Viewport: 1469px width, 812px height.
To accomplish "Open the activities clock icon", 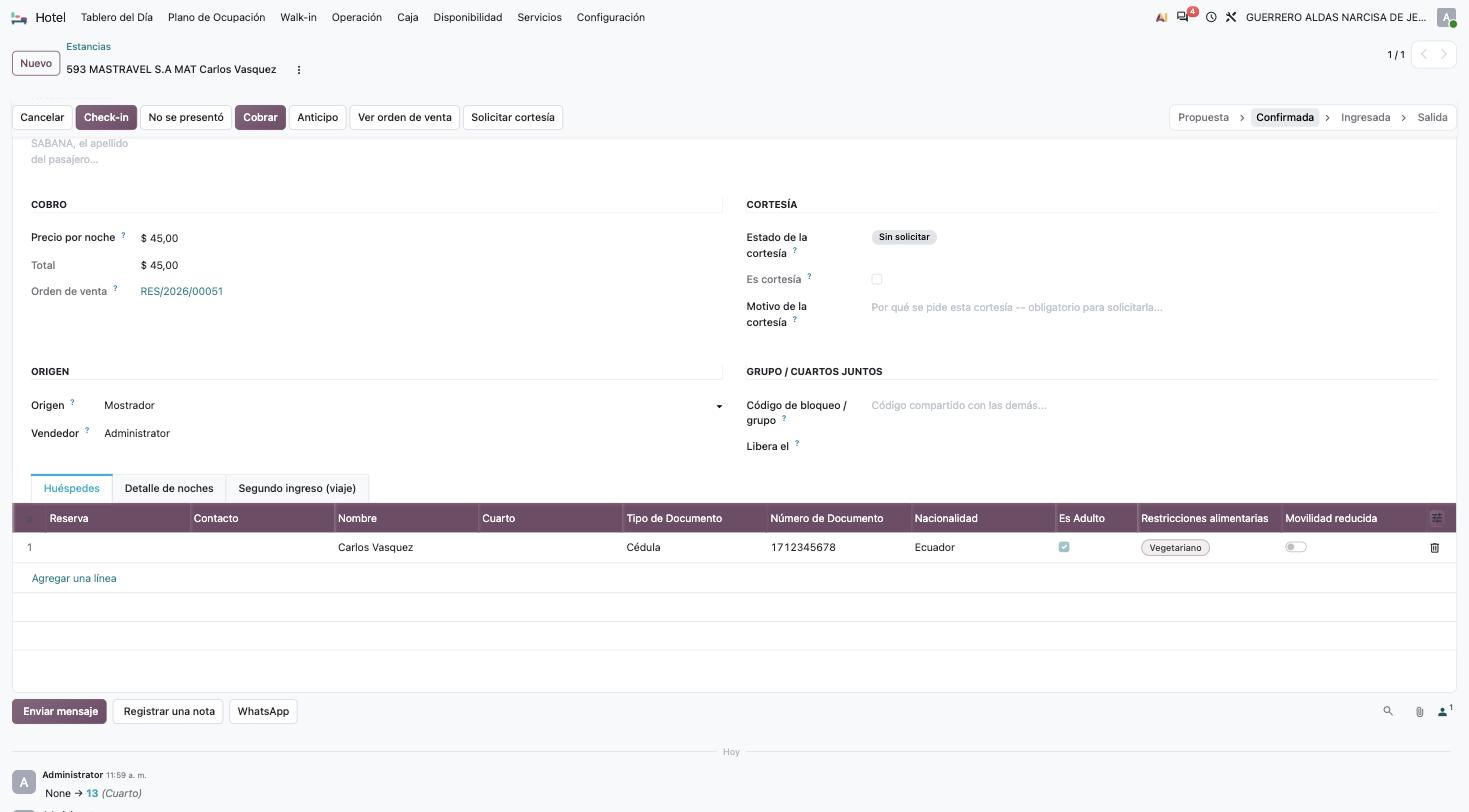I will pyautogui.click(x=1211, y=17).
